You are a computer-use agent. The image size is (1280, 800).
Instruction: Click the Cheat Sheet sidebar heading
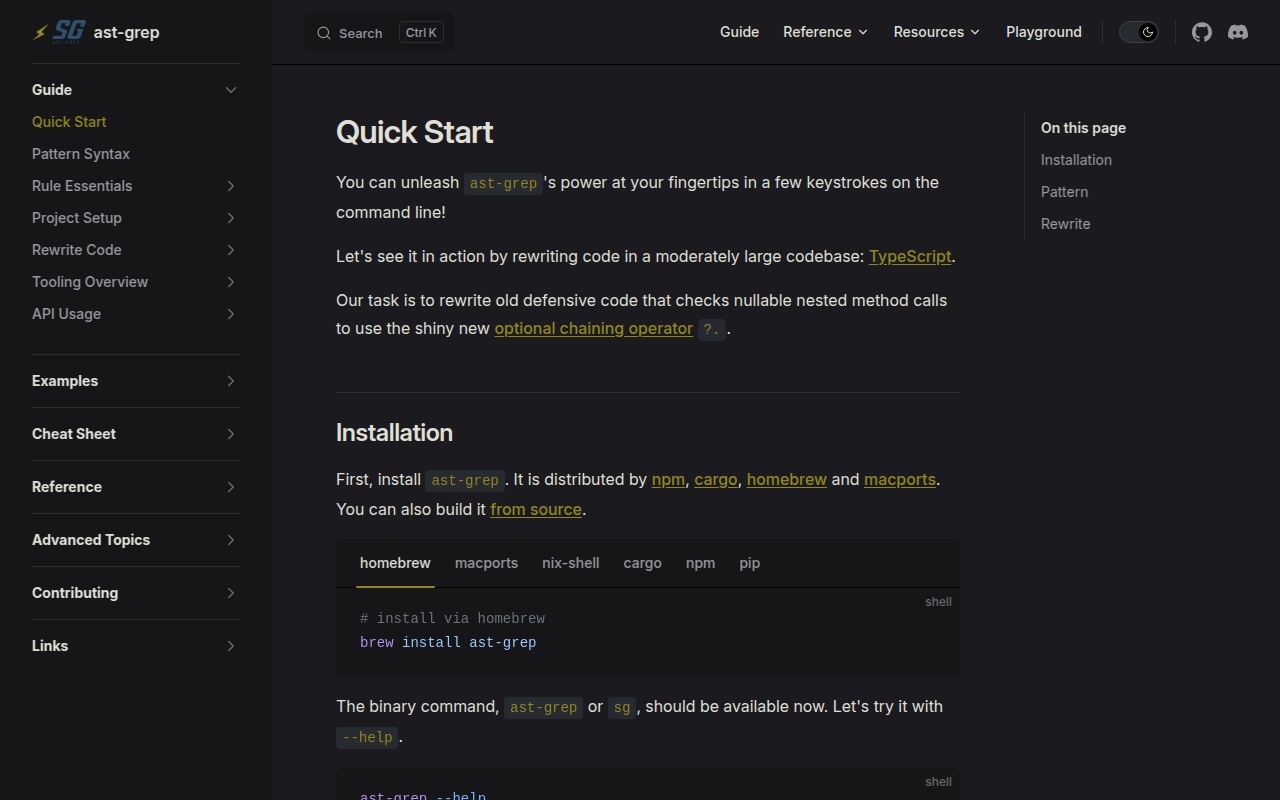[x=74, y=434]
